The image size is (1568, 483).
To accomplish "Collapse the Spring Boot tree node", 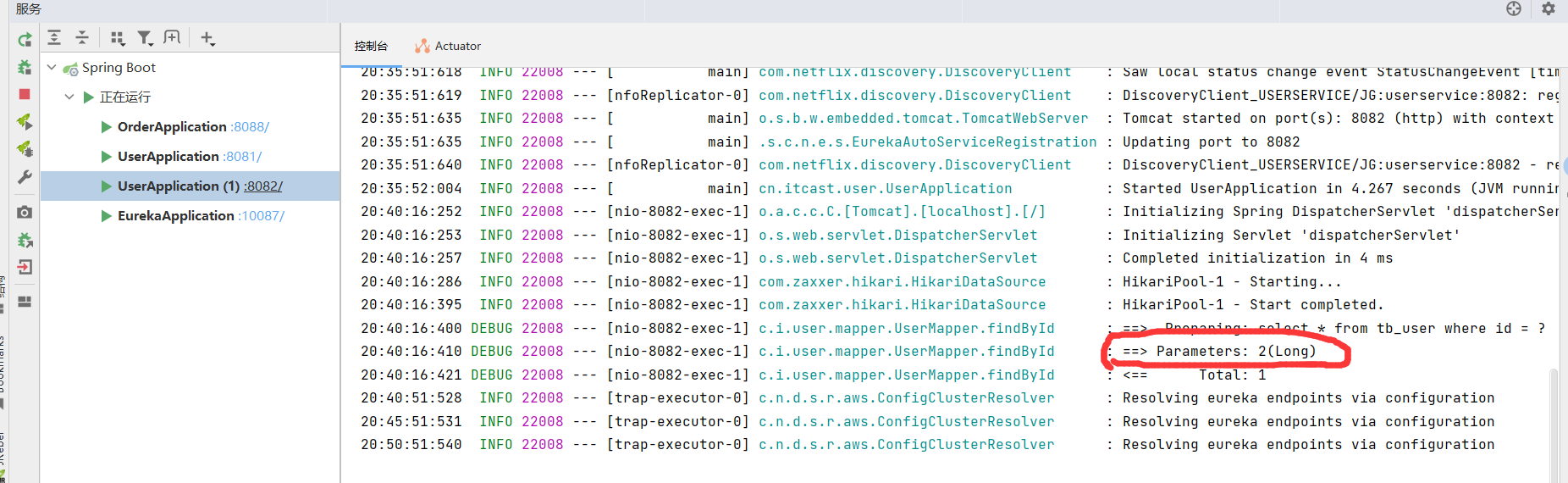I will click(52, 67).
